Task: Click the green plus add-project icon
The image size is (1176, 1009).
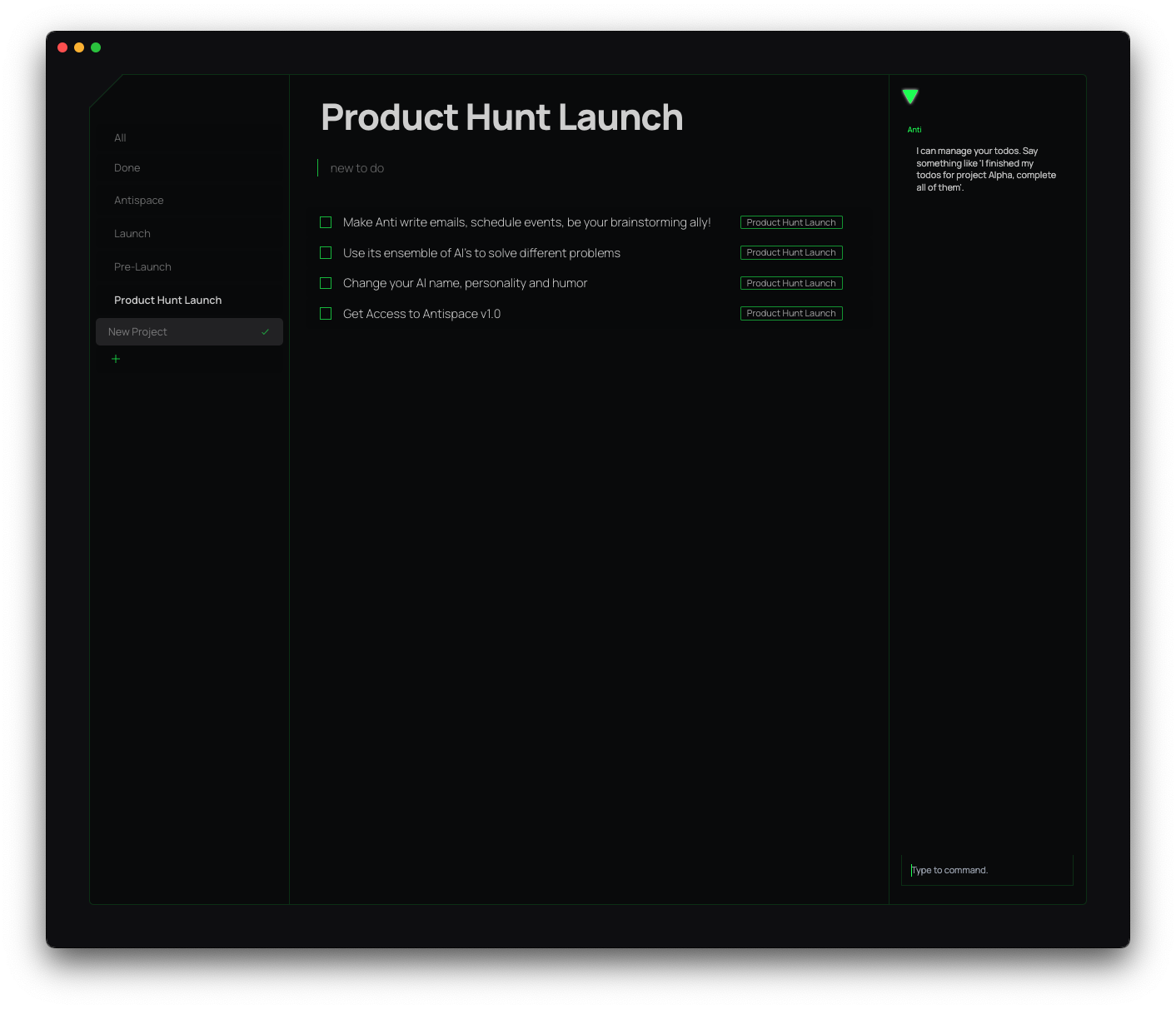Action: (116, 359)
